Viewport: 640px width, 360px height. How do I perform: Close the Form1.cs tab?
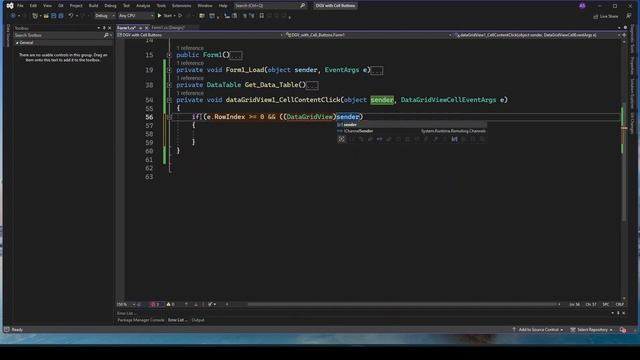(147, 28)
